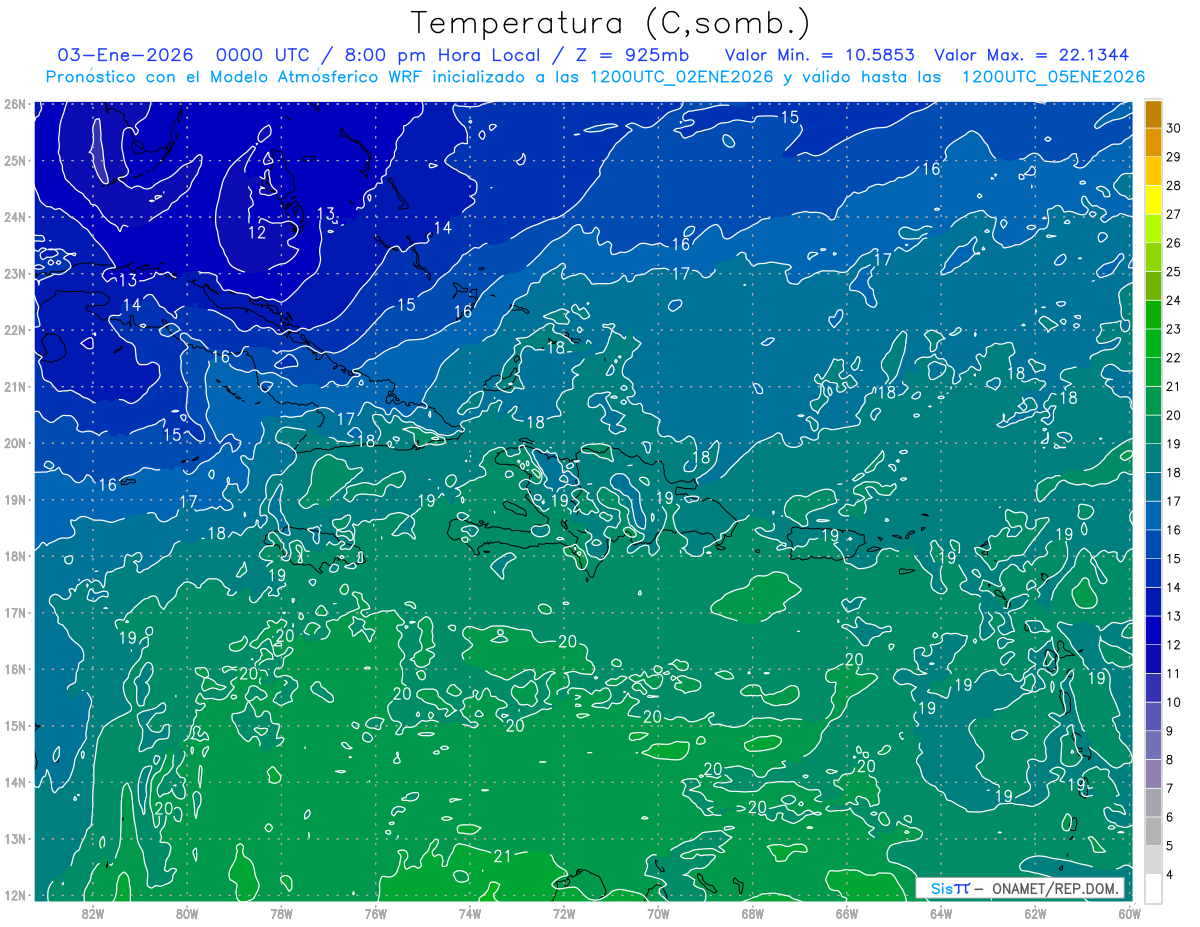Click "Pronóstico con el Modelo Atmósferico WRF" text
This screenshot has width=1200, height=927.
click(x=236, y=77)
